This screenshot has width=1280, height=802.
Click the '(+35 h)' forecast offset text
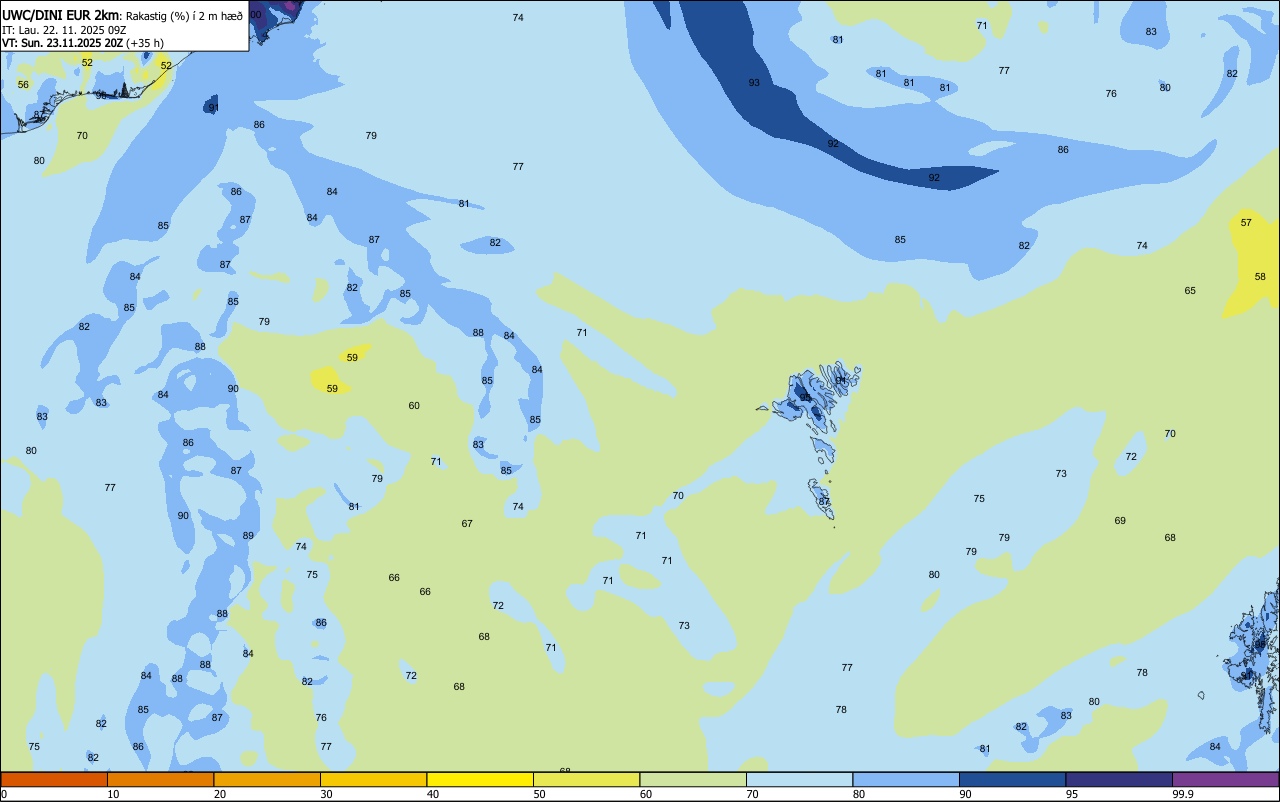[x=145, y=43]
